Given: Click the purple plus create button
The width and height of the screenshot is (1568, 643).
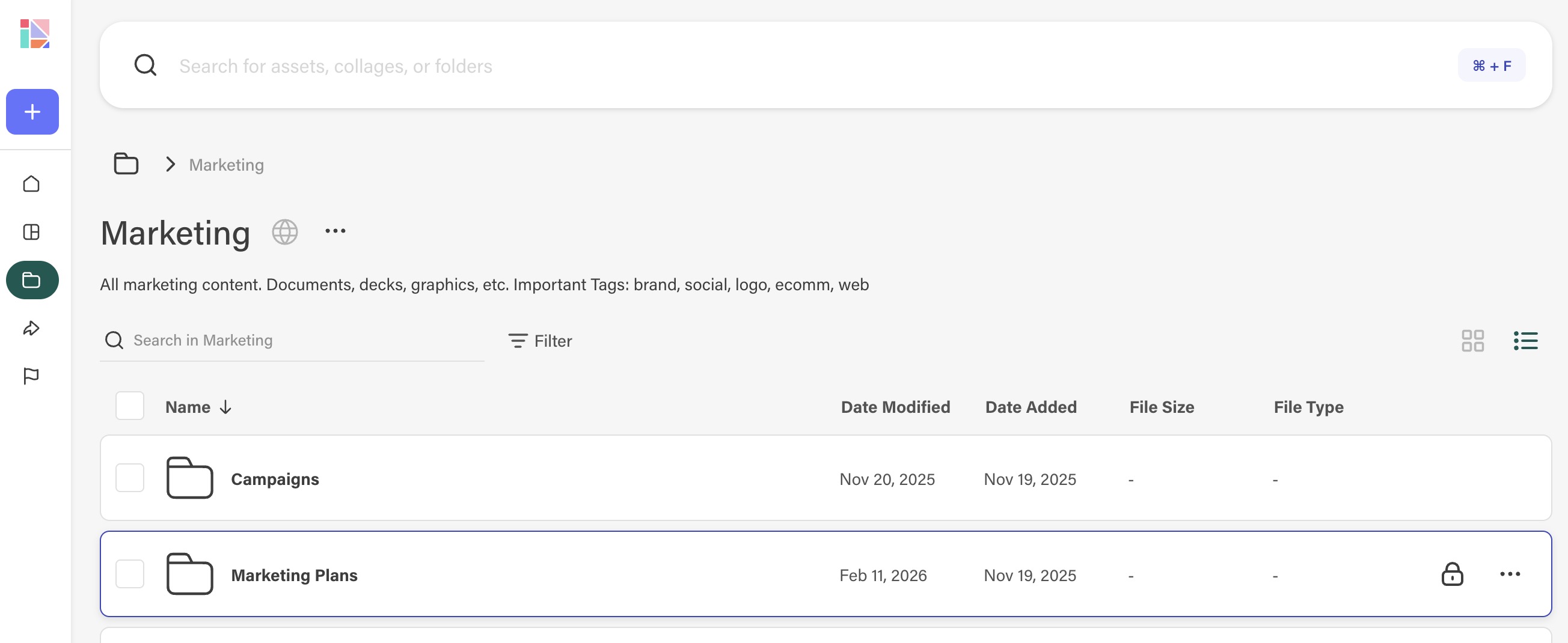Looking at the screenshot, I should tap(32, 112).
